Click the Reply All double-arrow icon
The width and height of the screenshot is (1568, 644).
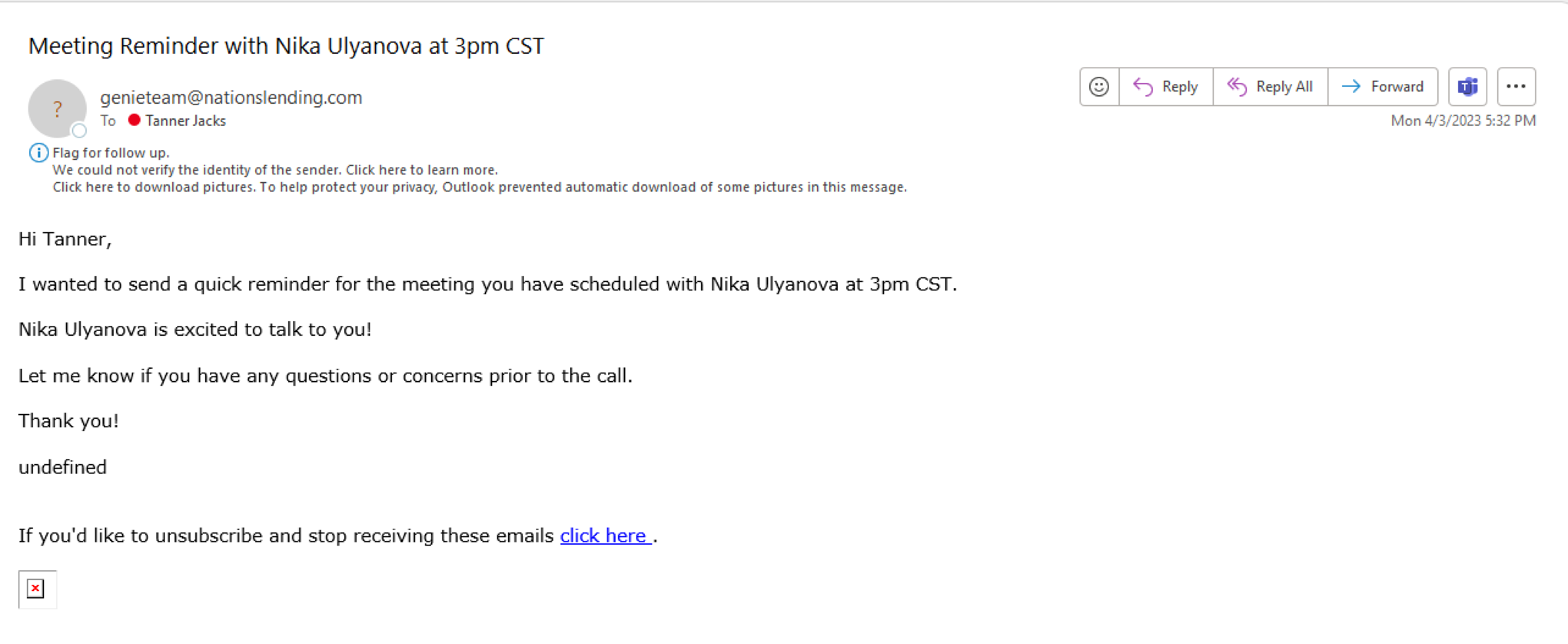tap(1236, 87)
